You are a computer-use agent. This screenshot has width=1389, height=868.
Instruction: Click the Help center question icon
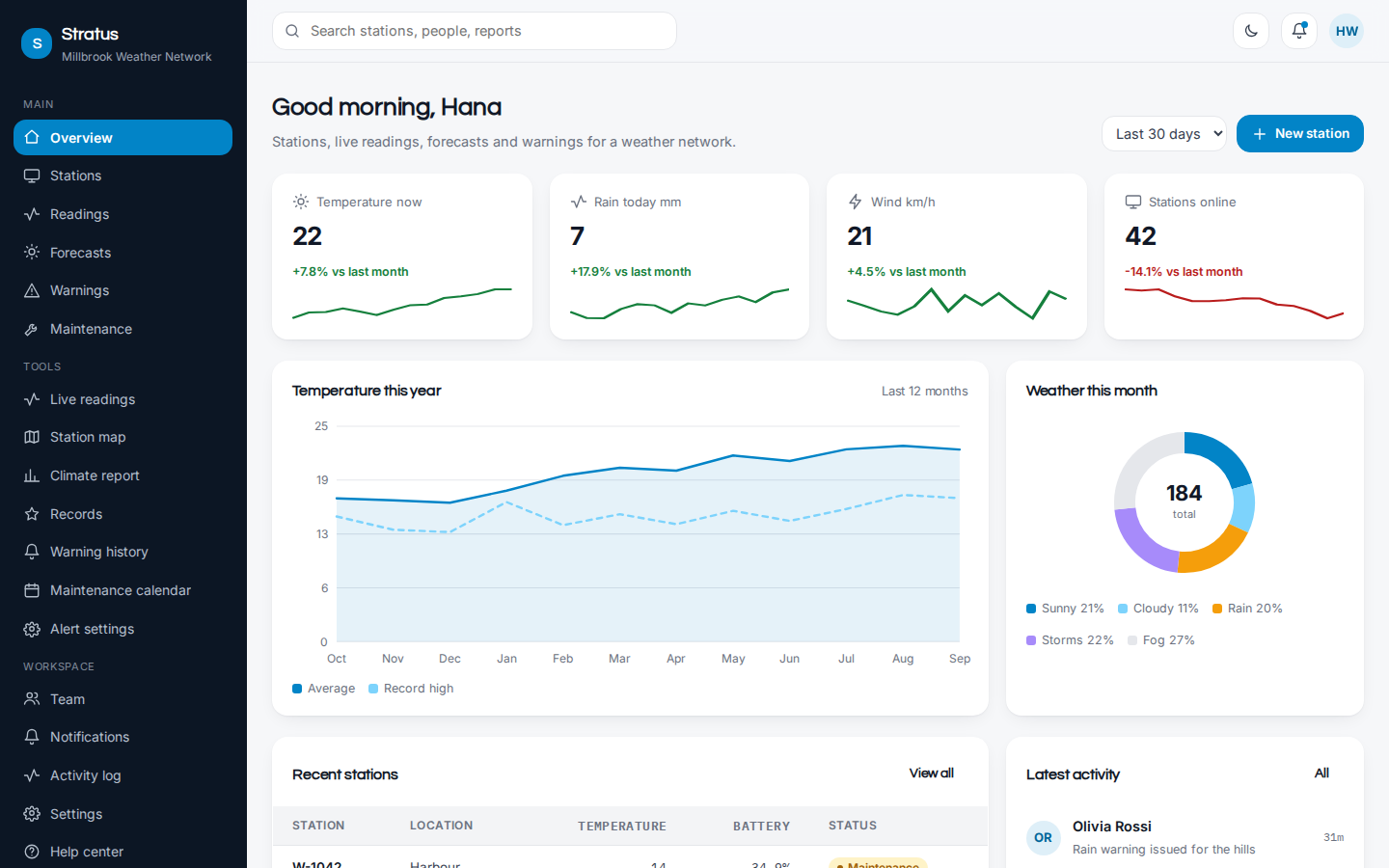[x=32, y=852]
